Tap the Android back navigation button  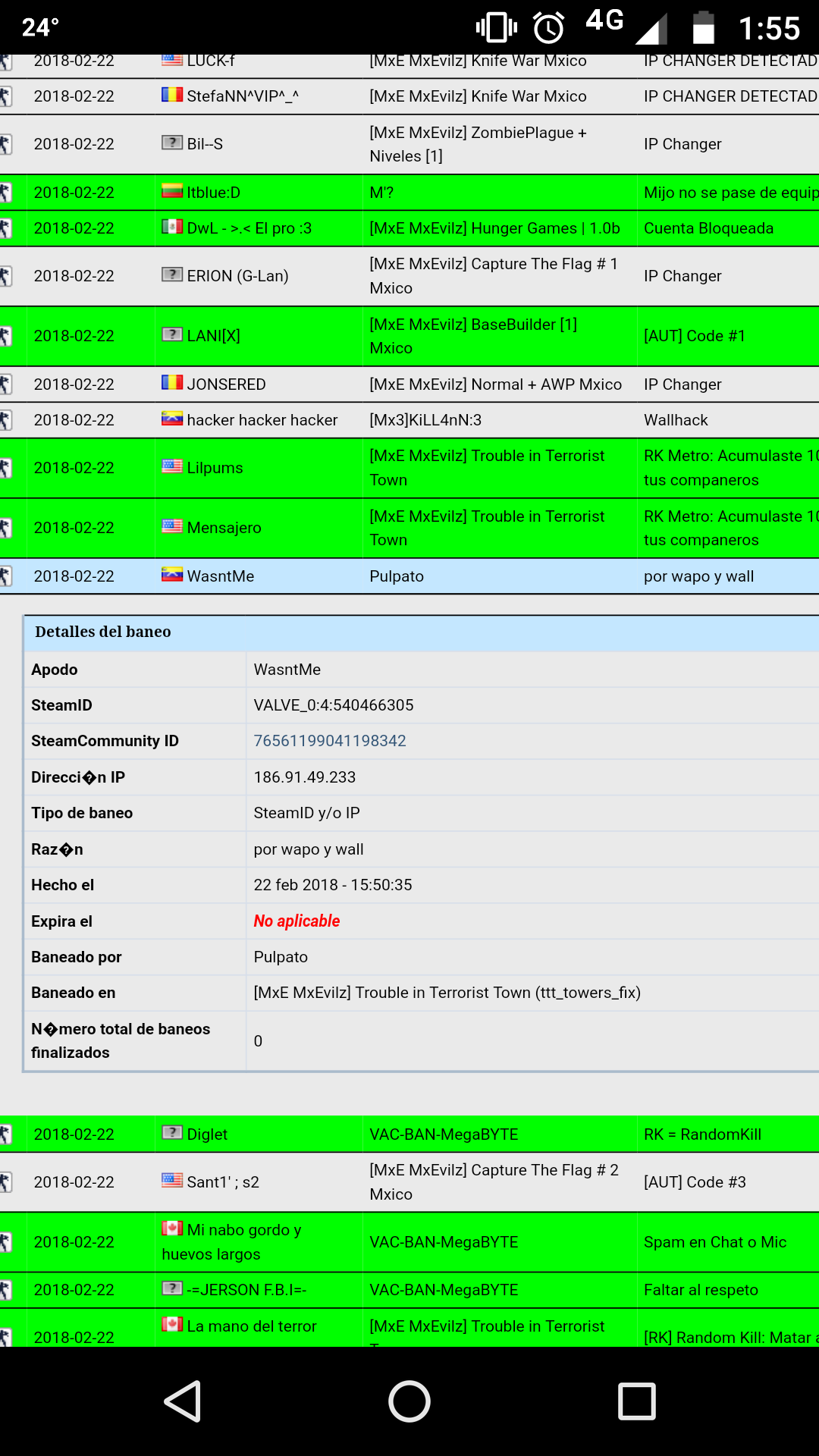183,1401
